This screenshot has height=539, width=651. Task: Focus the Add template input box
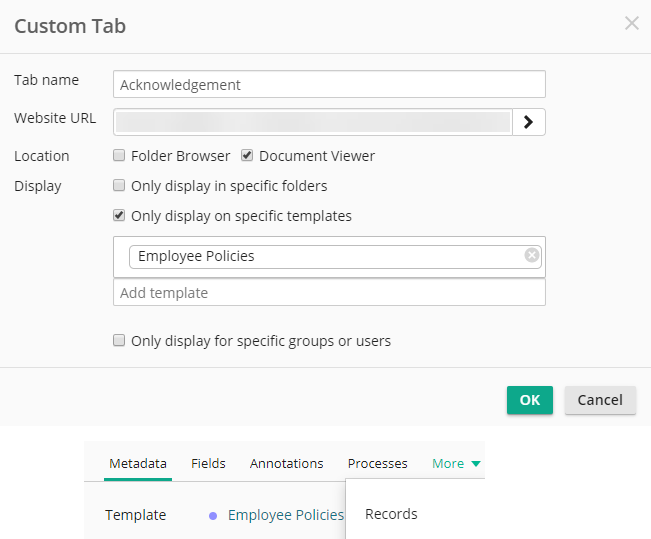coord(329,293)
